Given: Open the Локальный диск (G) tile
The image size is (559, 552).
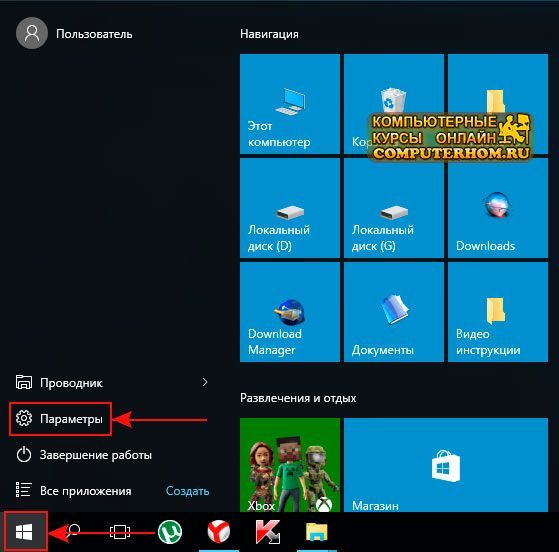Looking at the screenshot, I should pyautogui.click(x=394, y=208).
